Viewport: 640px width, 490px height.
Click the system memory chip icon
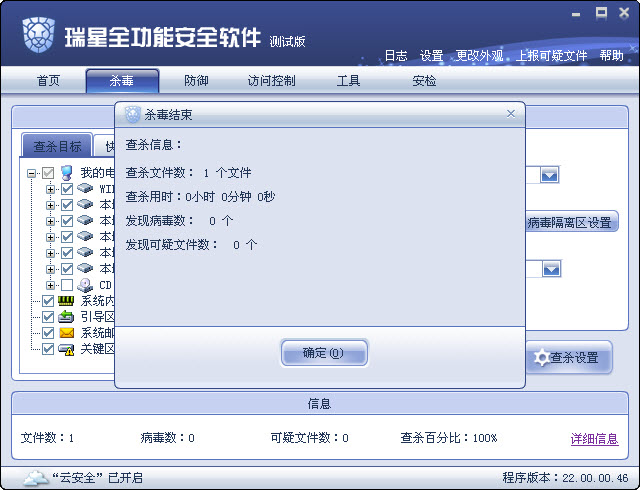pos(66,301)
